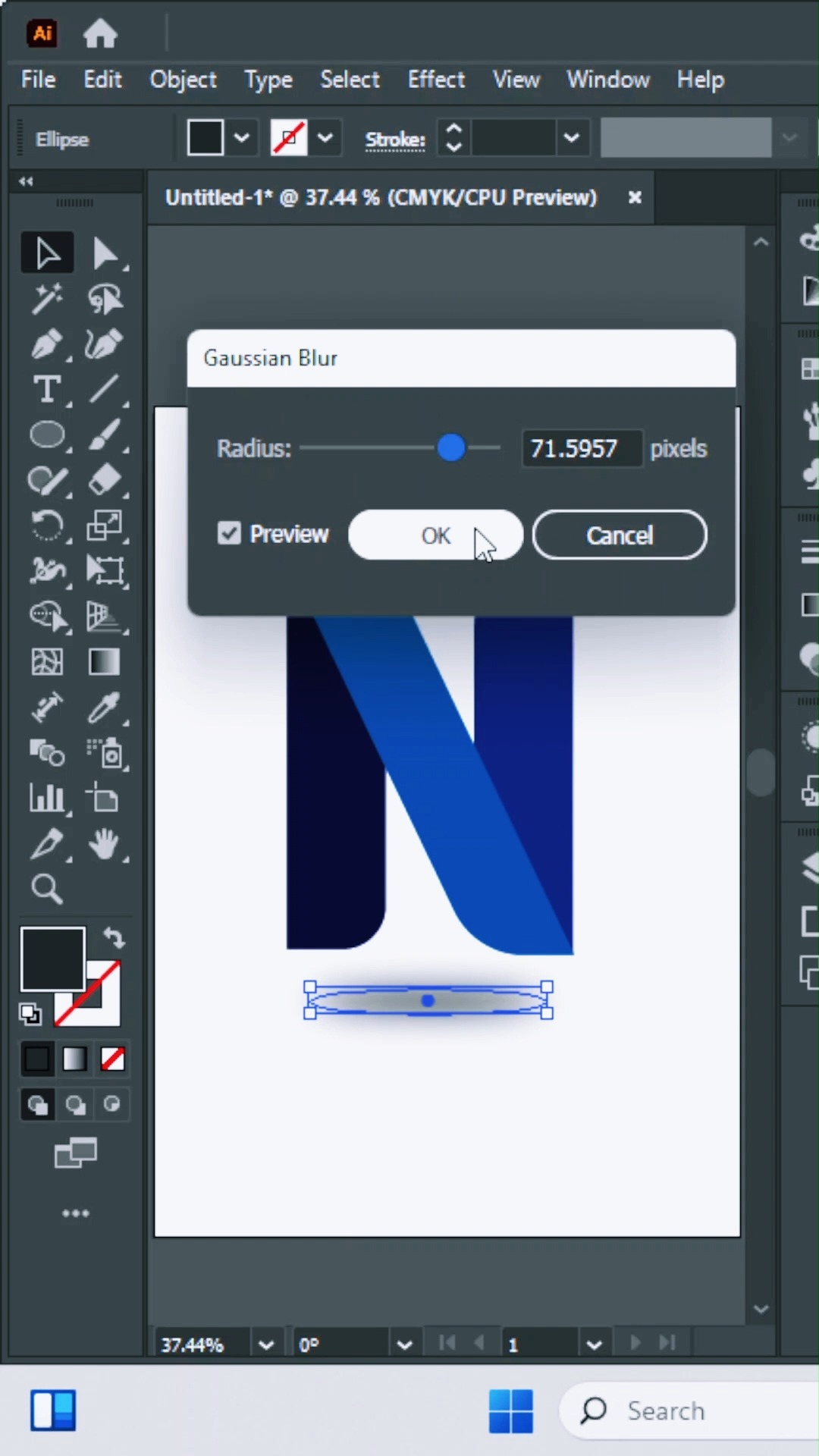Viewport: 819px width, 1456px height.
Task: Click the large fill color swatch in tools
Action: tap(52, 959)
